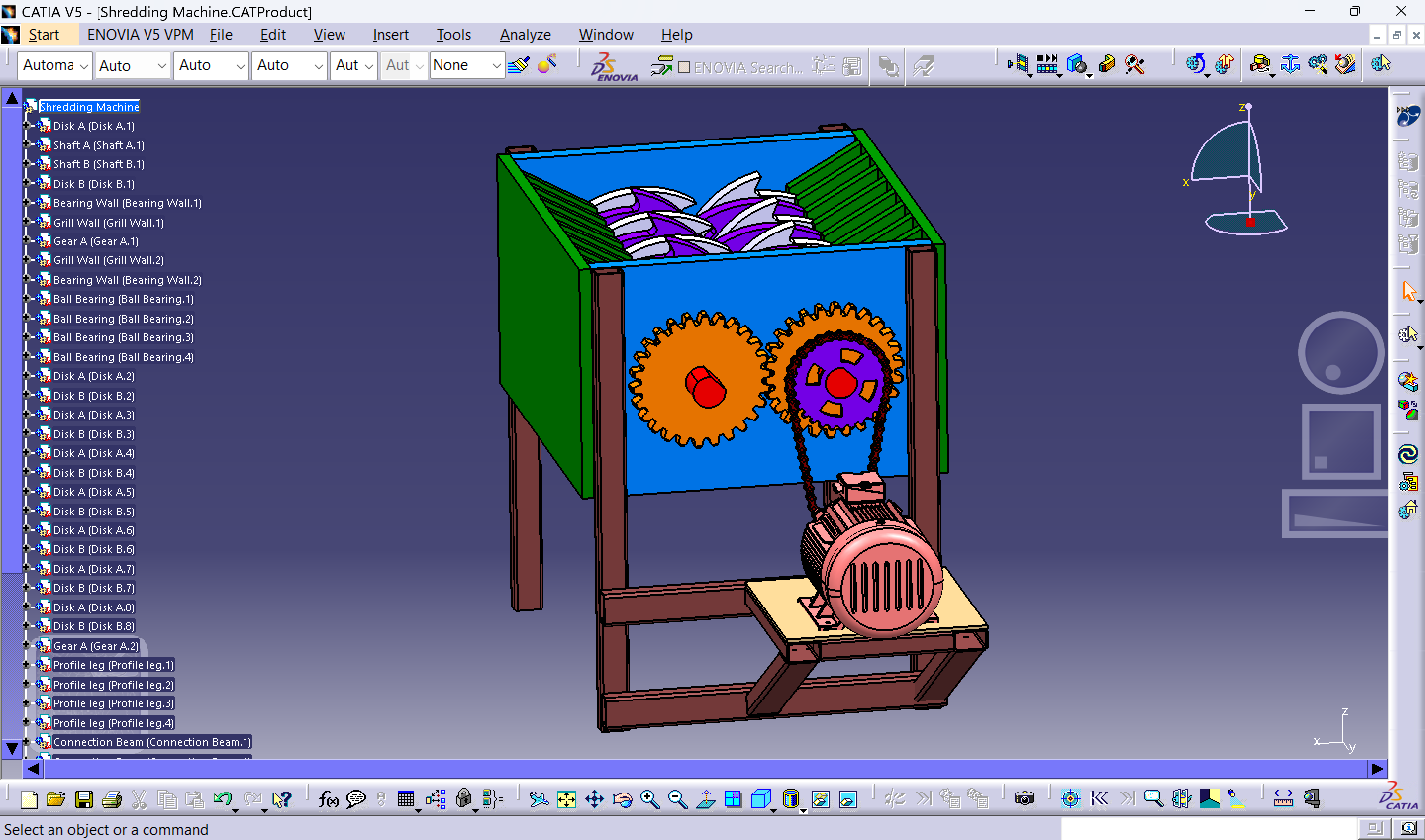Screen dimensions: 1425x840
Task: Open the Design Table icon
Action: 405,798
